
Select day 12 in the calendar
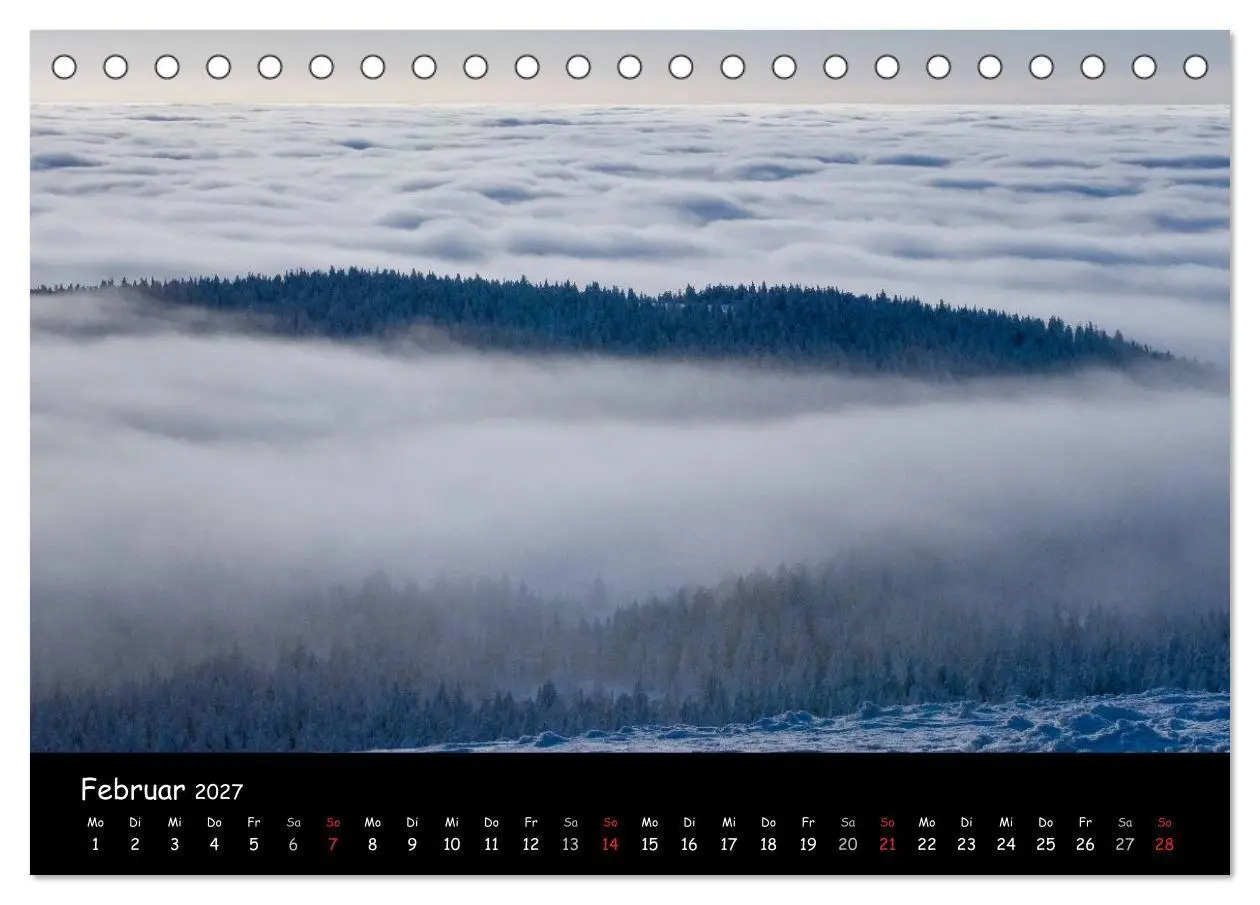coord(531,844)
